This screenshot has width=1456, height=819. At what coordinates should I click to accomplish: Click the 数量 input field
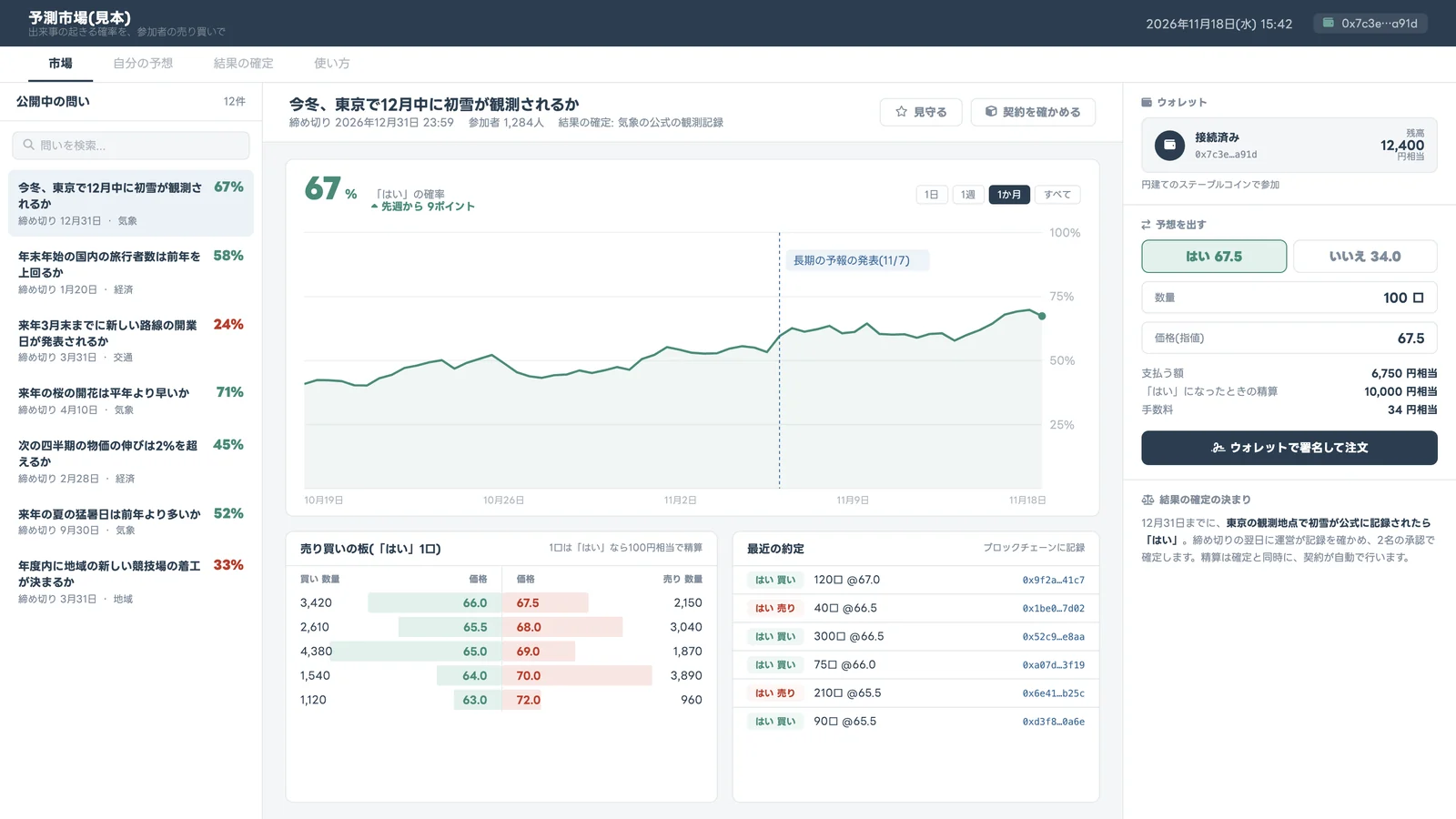coord(1289,298)
